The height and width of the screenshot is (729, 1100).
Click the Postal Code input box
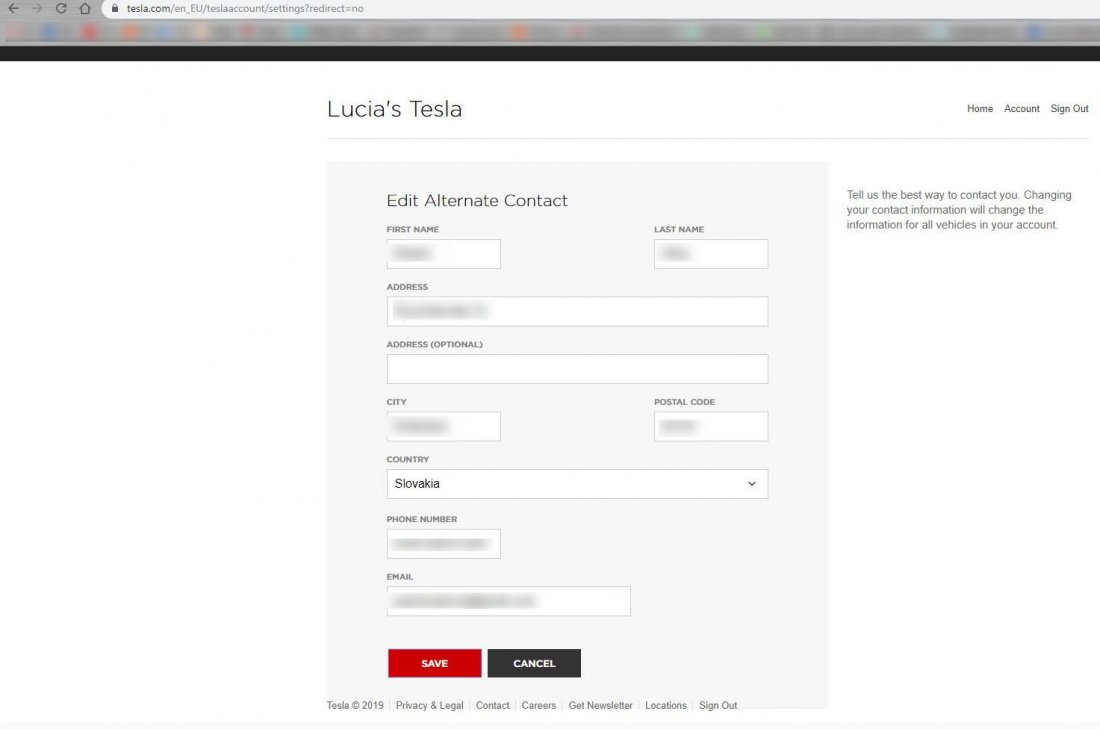(711, 427)
